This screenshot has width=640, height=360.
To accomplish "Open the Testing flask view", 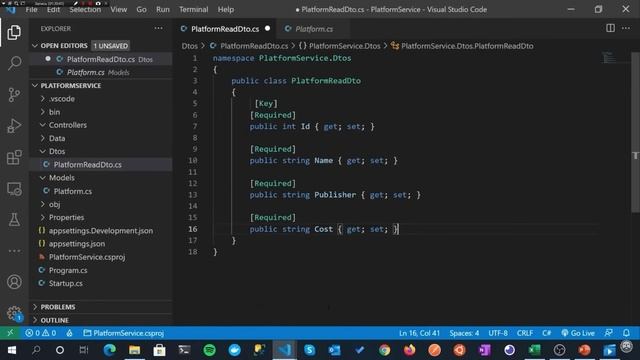I will 14,220.
